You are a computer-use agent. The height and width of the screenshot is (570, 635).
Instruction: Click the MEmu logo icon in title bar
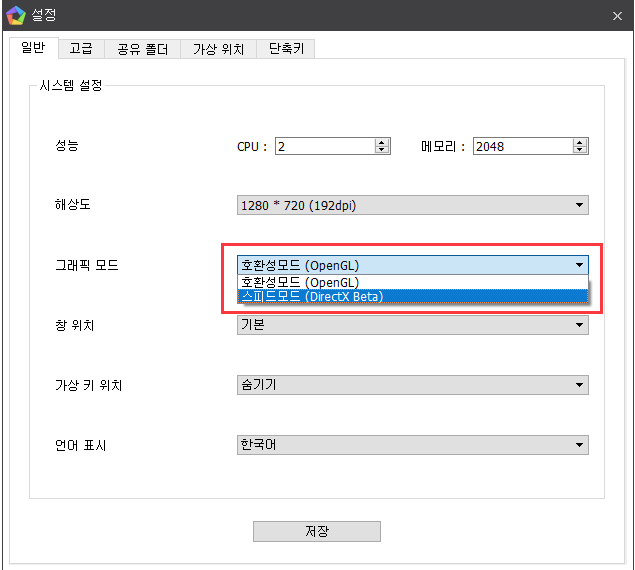coord(16,15)
